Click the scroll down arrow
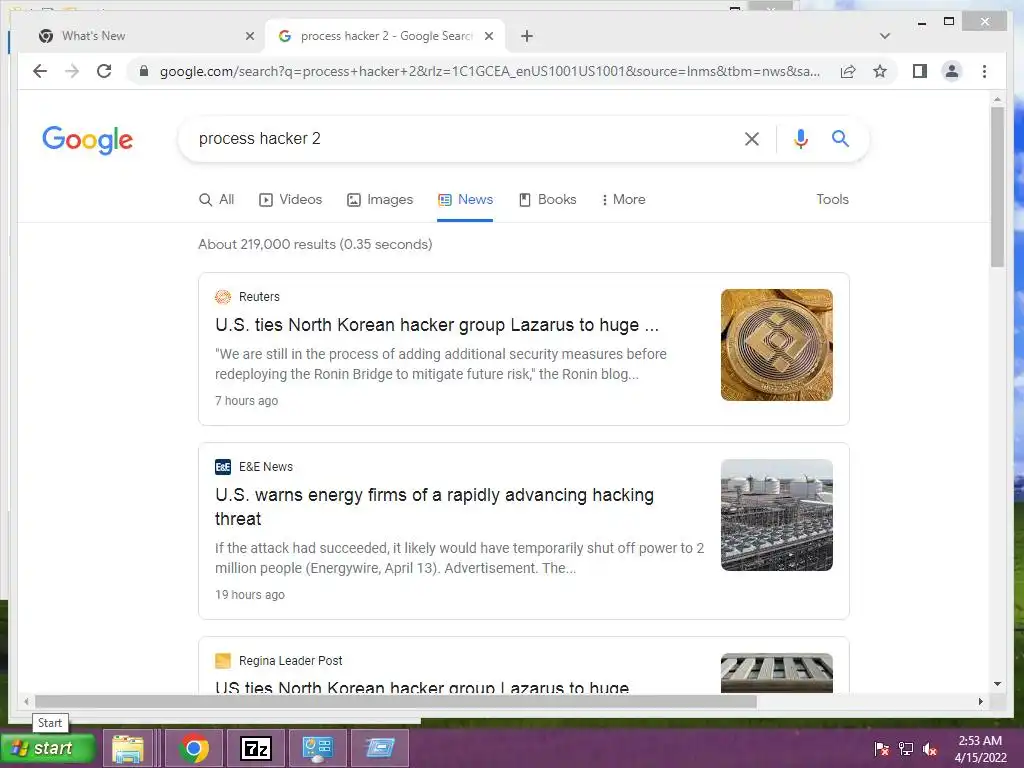 click(x=997, y=684)
